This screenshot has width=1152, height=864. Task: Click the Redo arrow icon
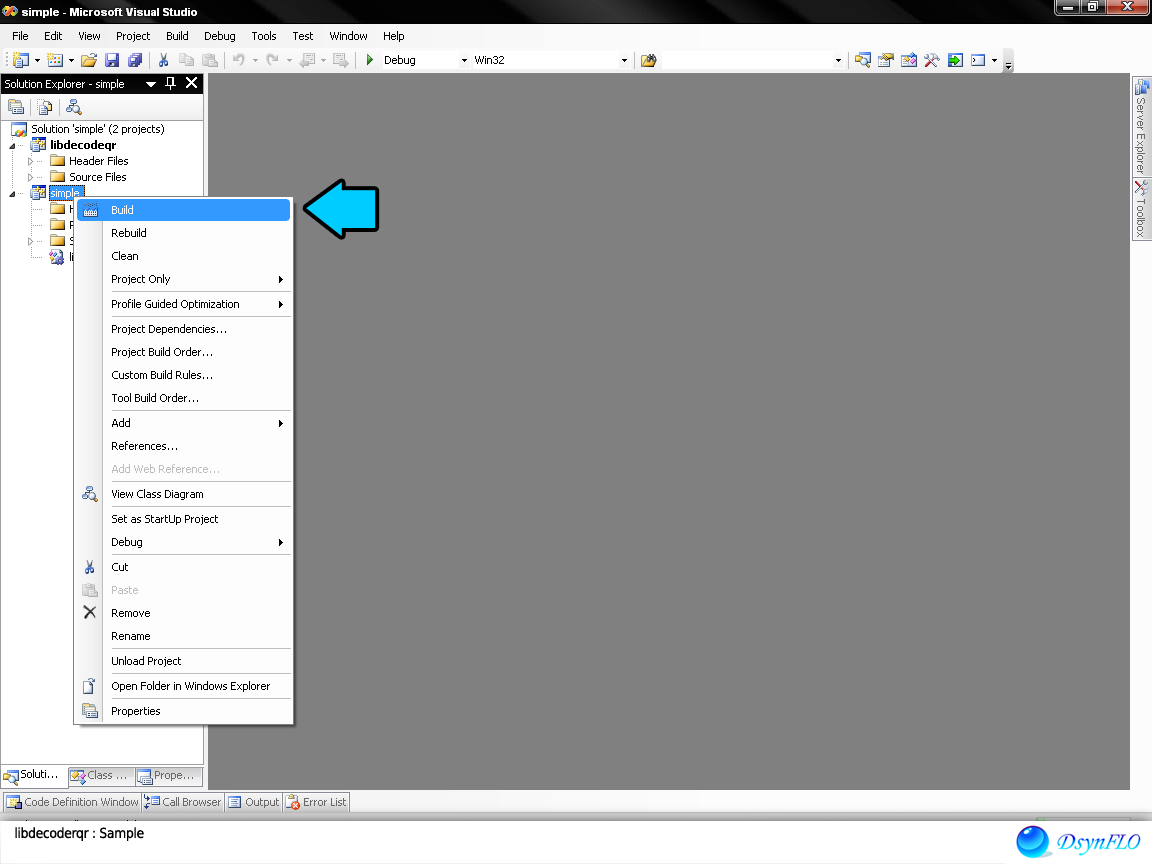(273, 60)
